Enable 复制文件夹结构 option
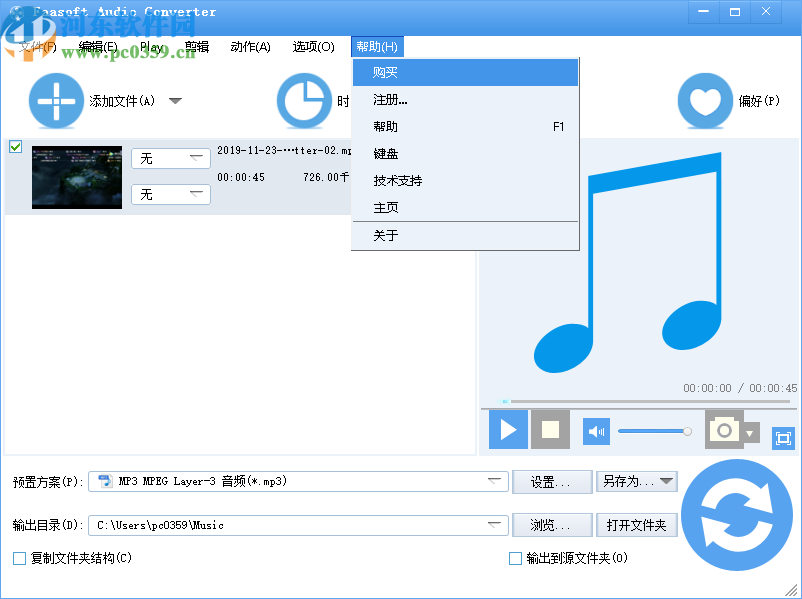This screenshot has height=599, width=802. tap(18, 558)
